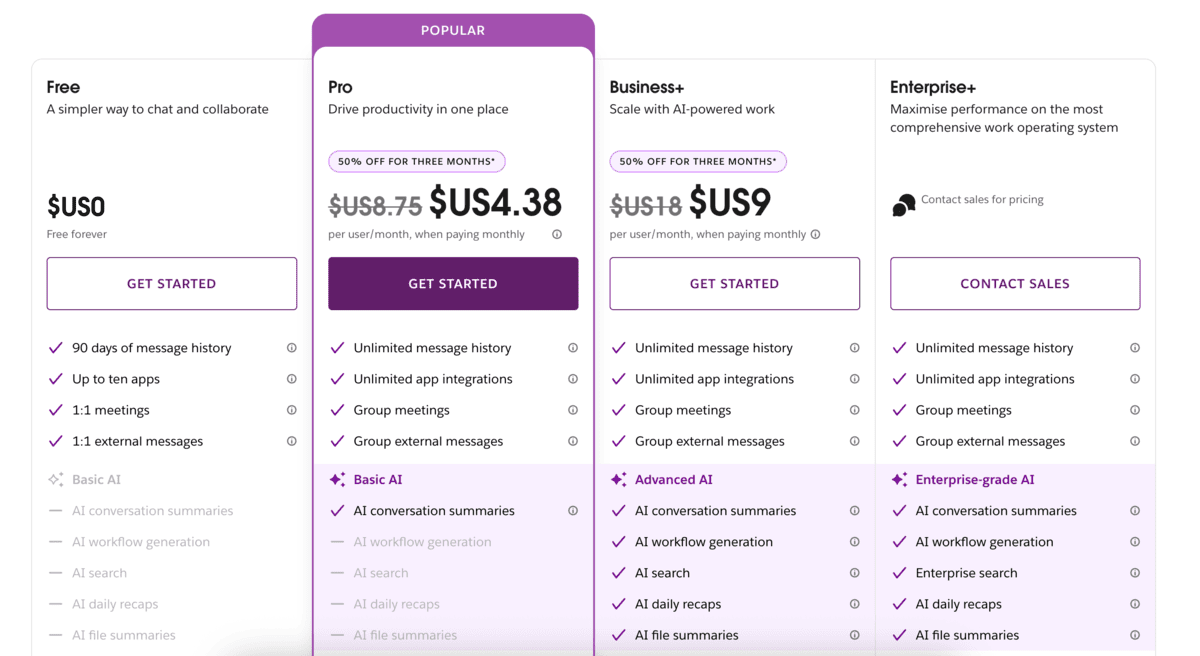Image resolution: width=1200 pixels, height=656 pixels.
Task: Click GET STARTED under Business+
Action: (734, 283)
